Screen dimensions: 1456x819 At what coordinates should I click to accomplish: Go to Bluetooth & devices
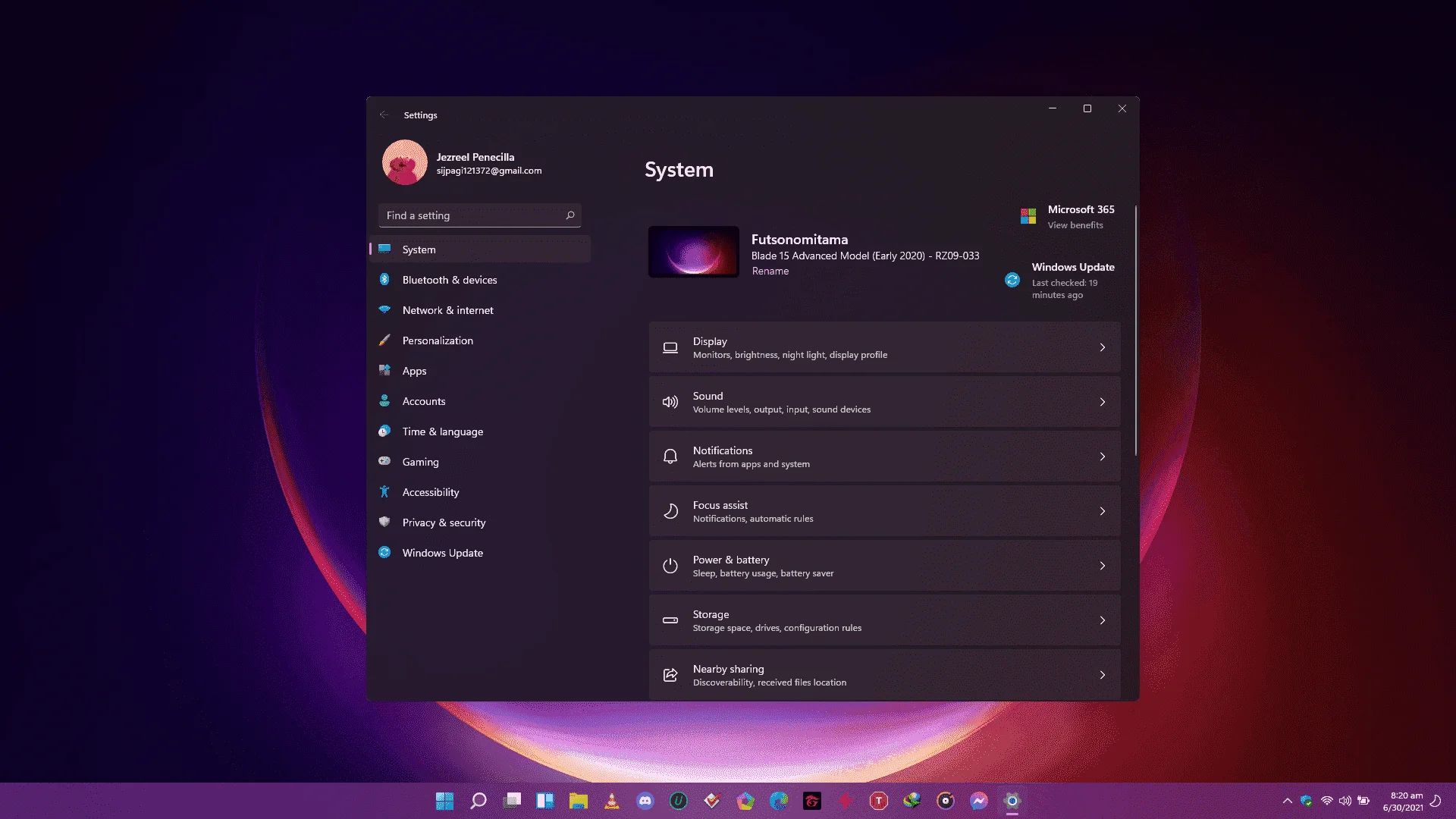[480, 280]
